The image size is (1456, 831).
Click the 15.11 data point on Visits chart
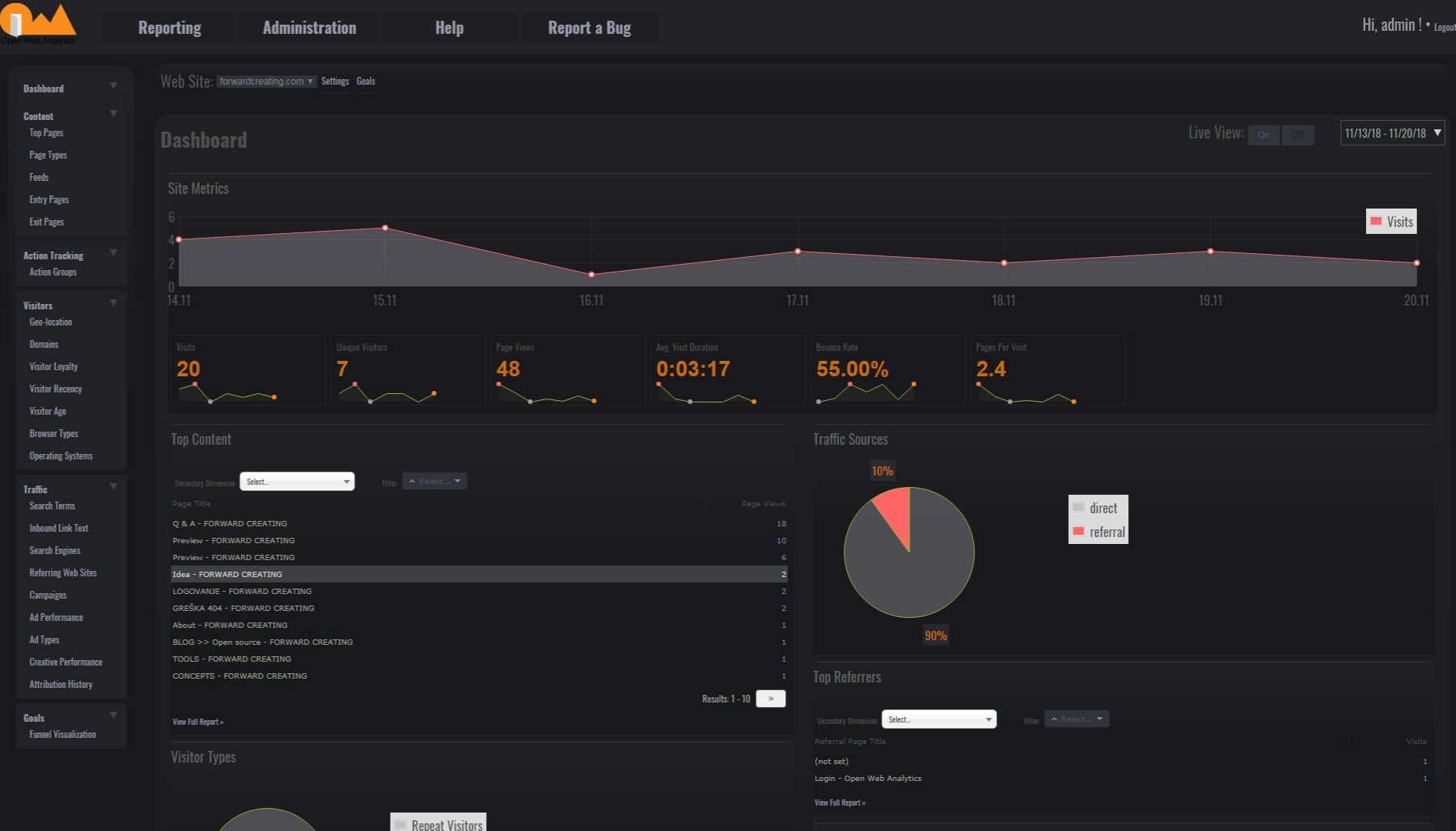(x=385, y=228)
